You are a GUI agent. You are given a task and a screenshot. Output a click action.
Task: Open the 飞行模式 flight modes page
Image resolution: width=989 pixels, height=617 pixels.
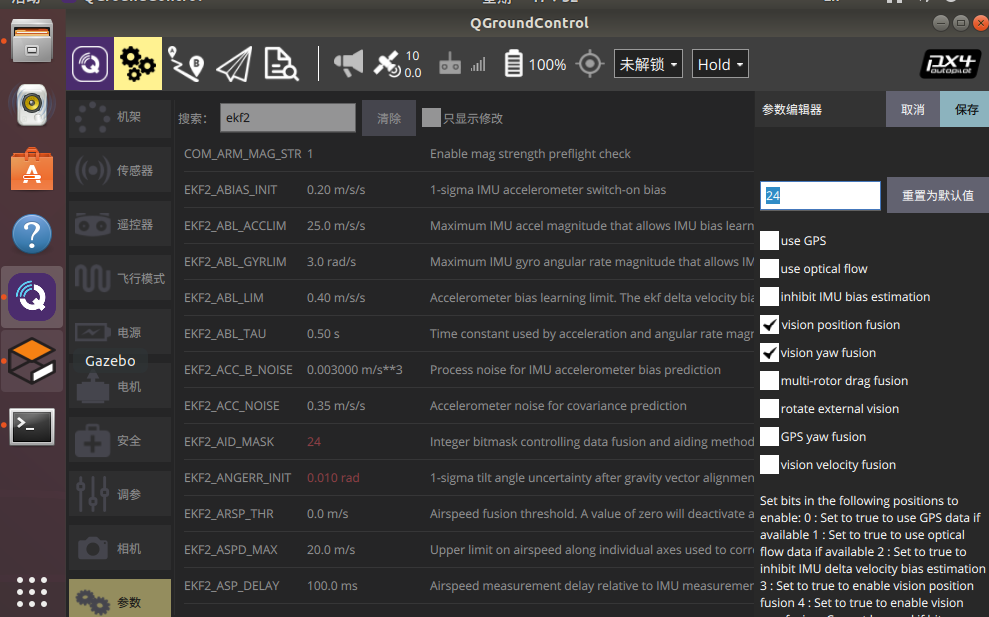pyautogui.click(x=119, y=278)
